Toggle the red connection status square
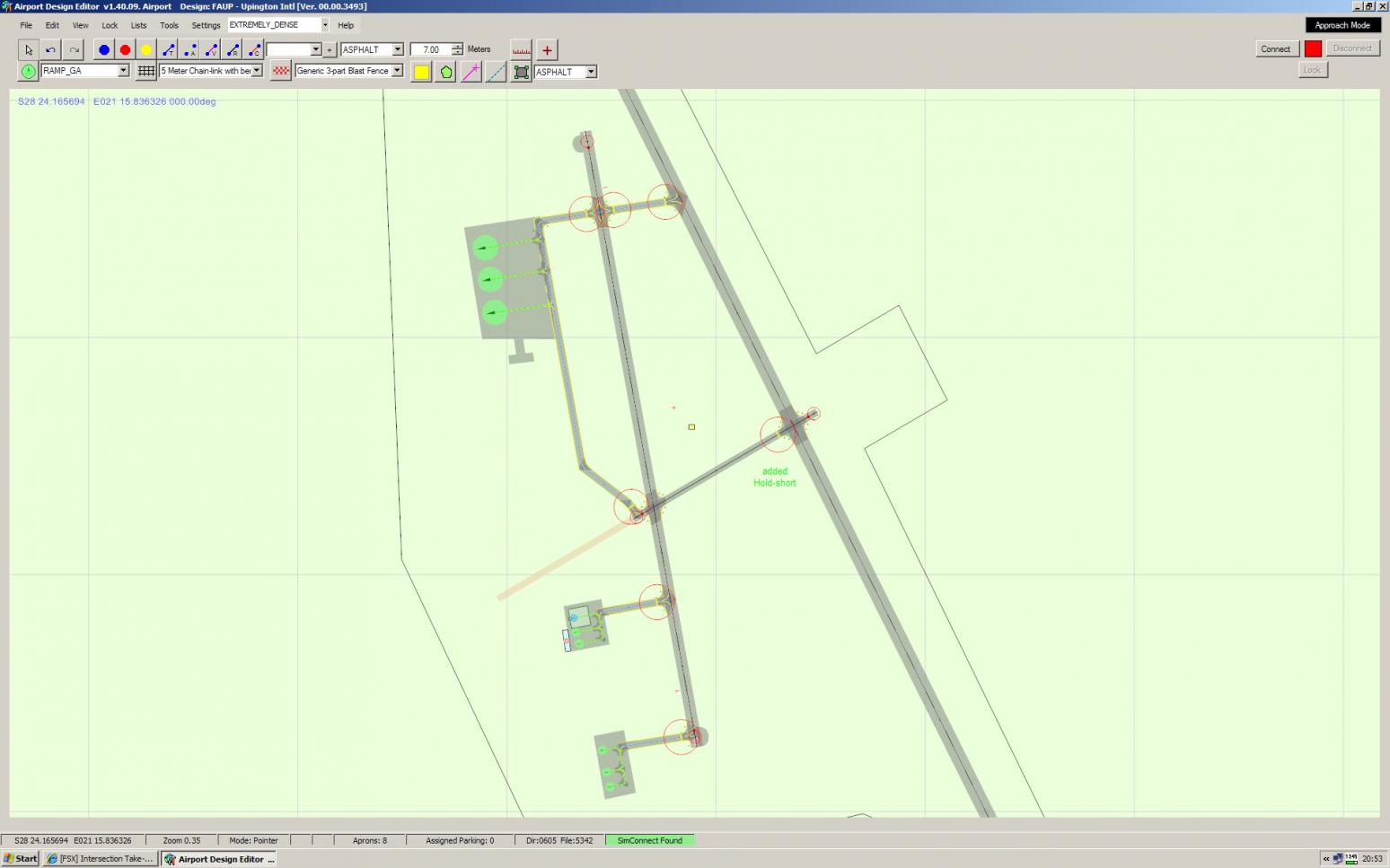 point(1313,49)
